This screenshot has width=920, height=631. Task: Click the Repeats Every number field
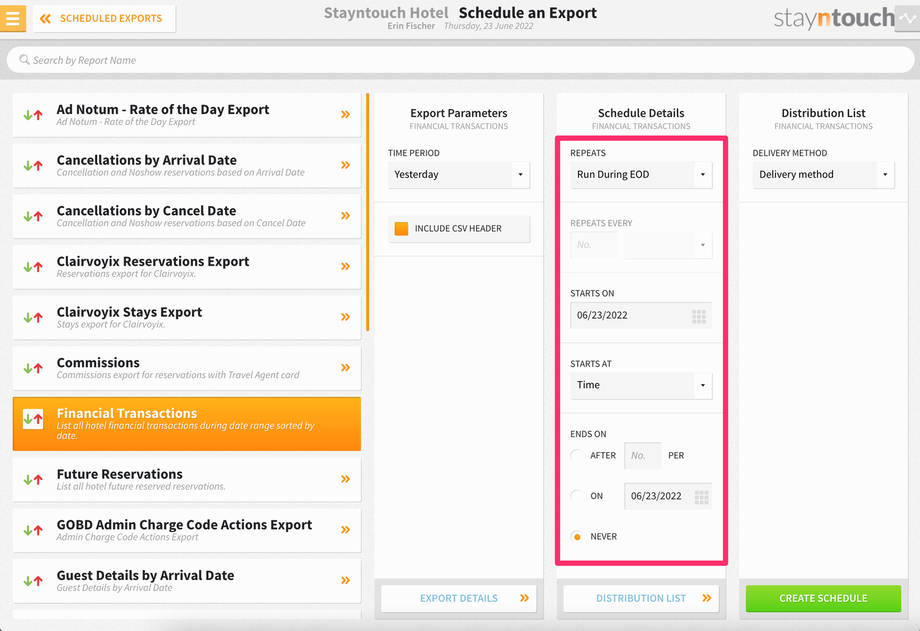(594, 245)
